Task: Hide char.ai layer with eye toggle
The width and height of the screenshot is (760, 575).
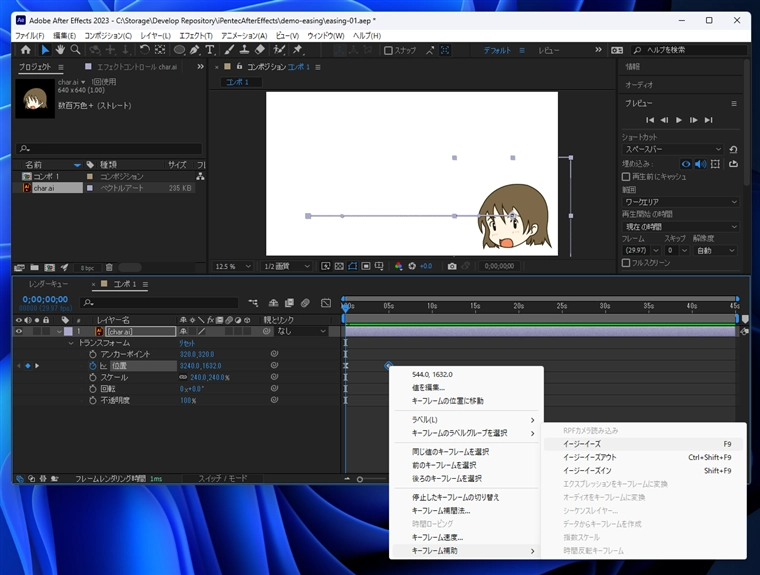Action: [19, 332]
